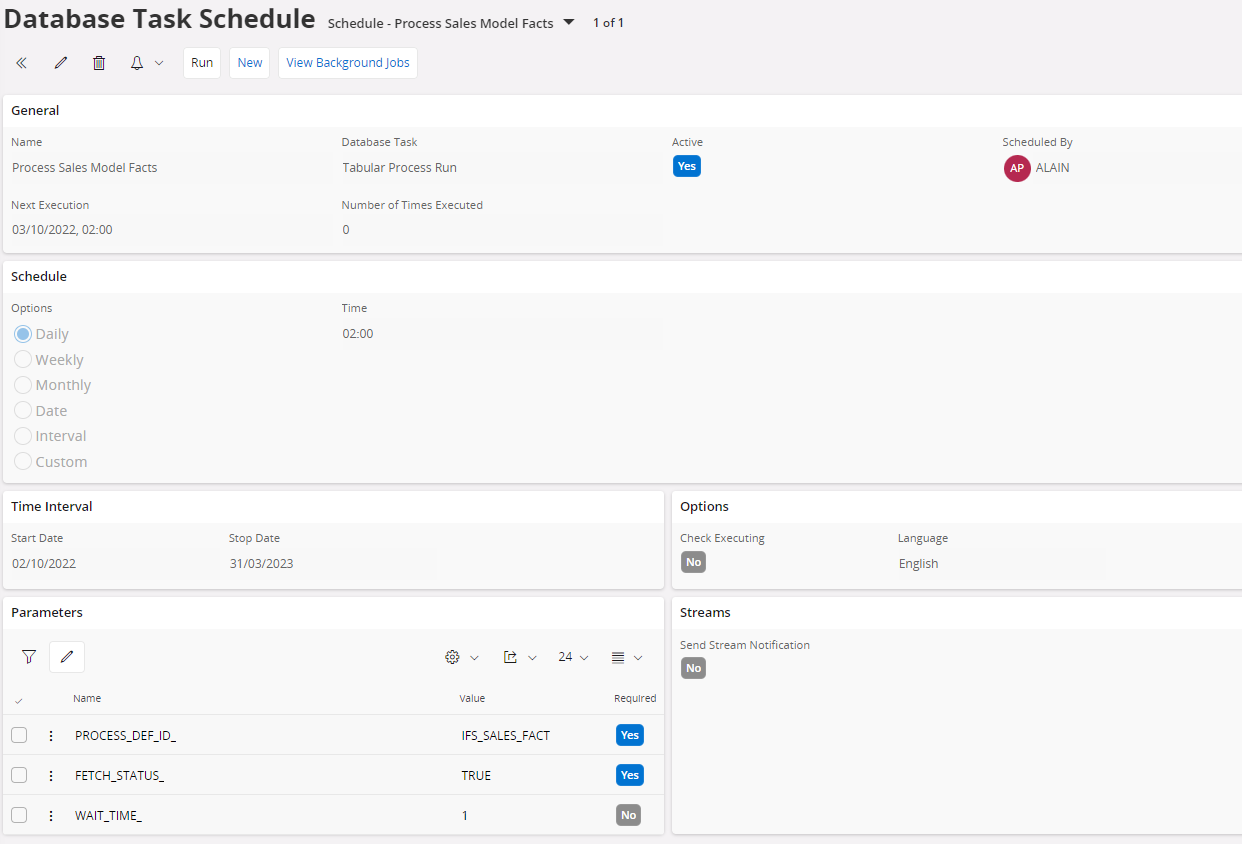This screenshot has height=844, width=1242.
Task: Select the edit pencil toolbar icon
Action: [x=60, y=62]
